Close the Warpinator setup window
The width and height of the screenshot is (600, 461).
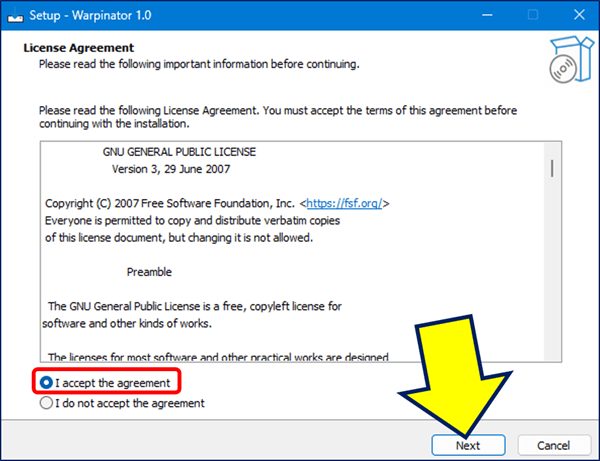[579, 15]
